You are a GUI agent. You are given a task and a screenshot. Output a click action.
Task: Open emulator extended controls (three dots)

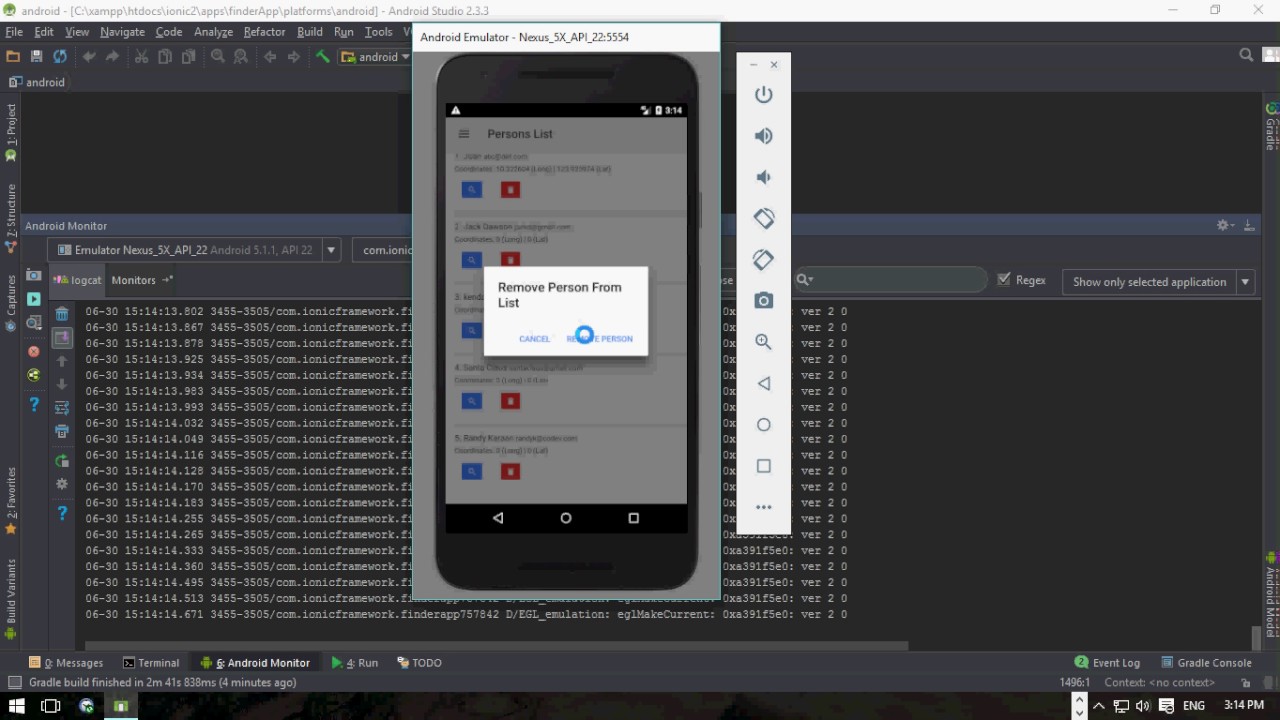point(763,507)
